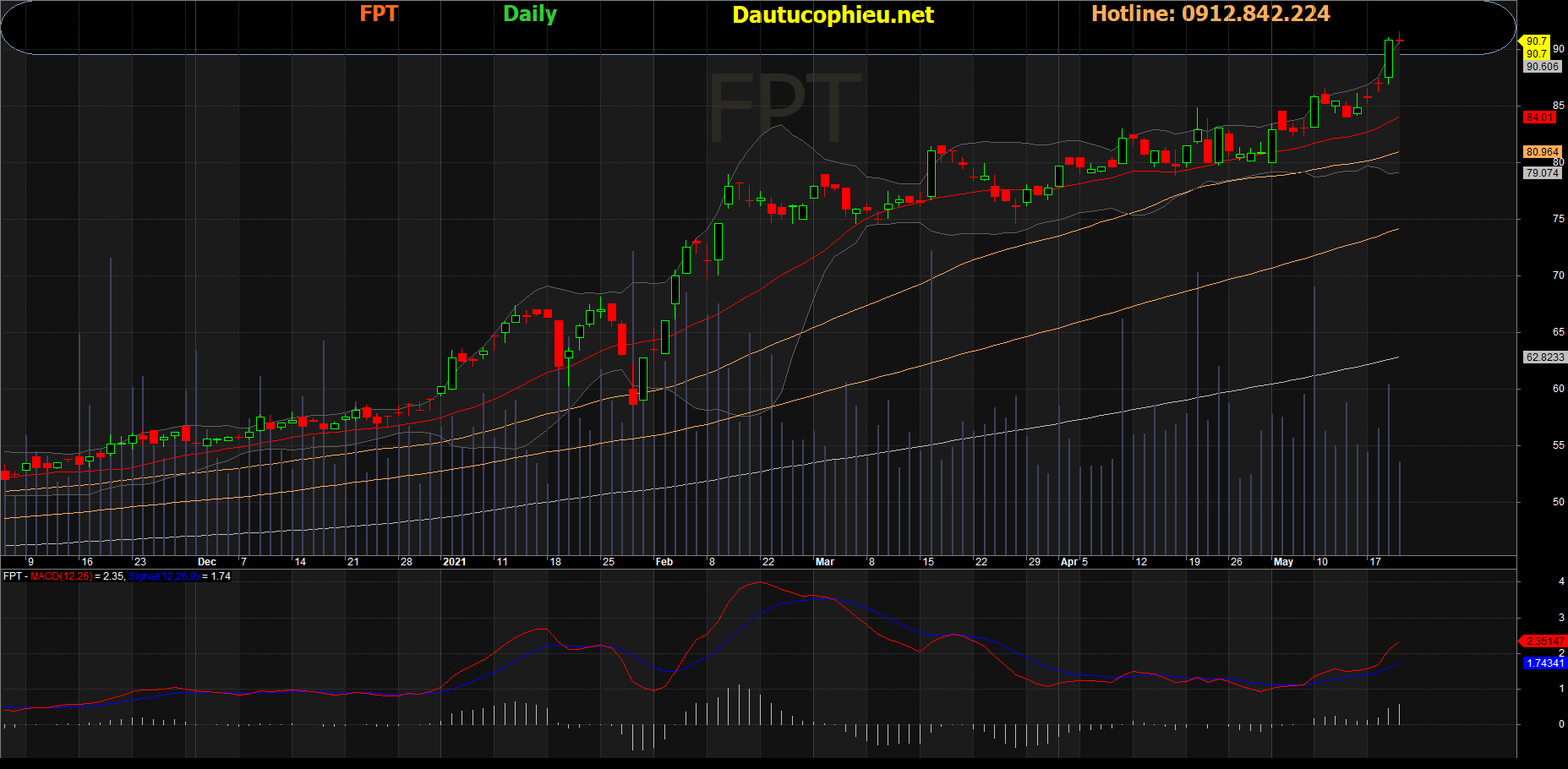
Task: Select the 62.8233 moving average tag
Action: pos(1545,357)
